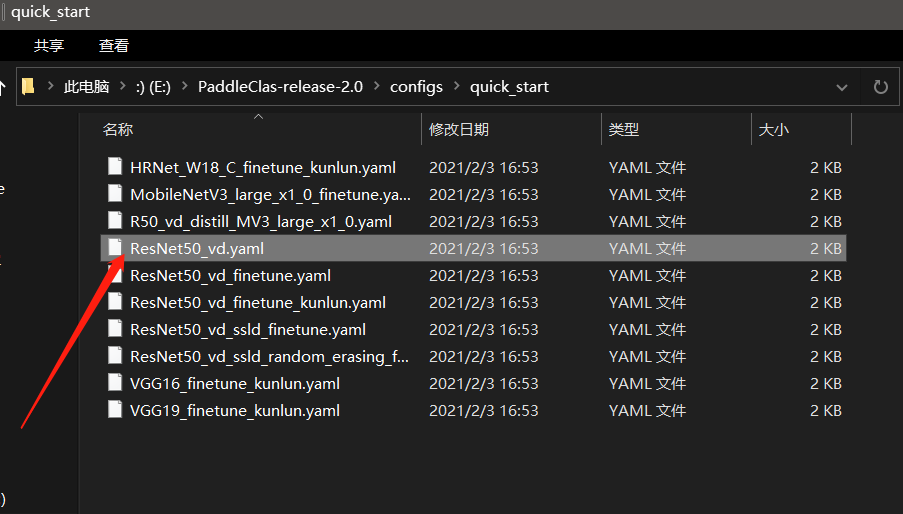Image resolution: width=903 pixels, height=514 pixels.
Task: Expand chevron after PaddleClas-release-2.0 breadcrumb
Action: point(377,86)
